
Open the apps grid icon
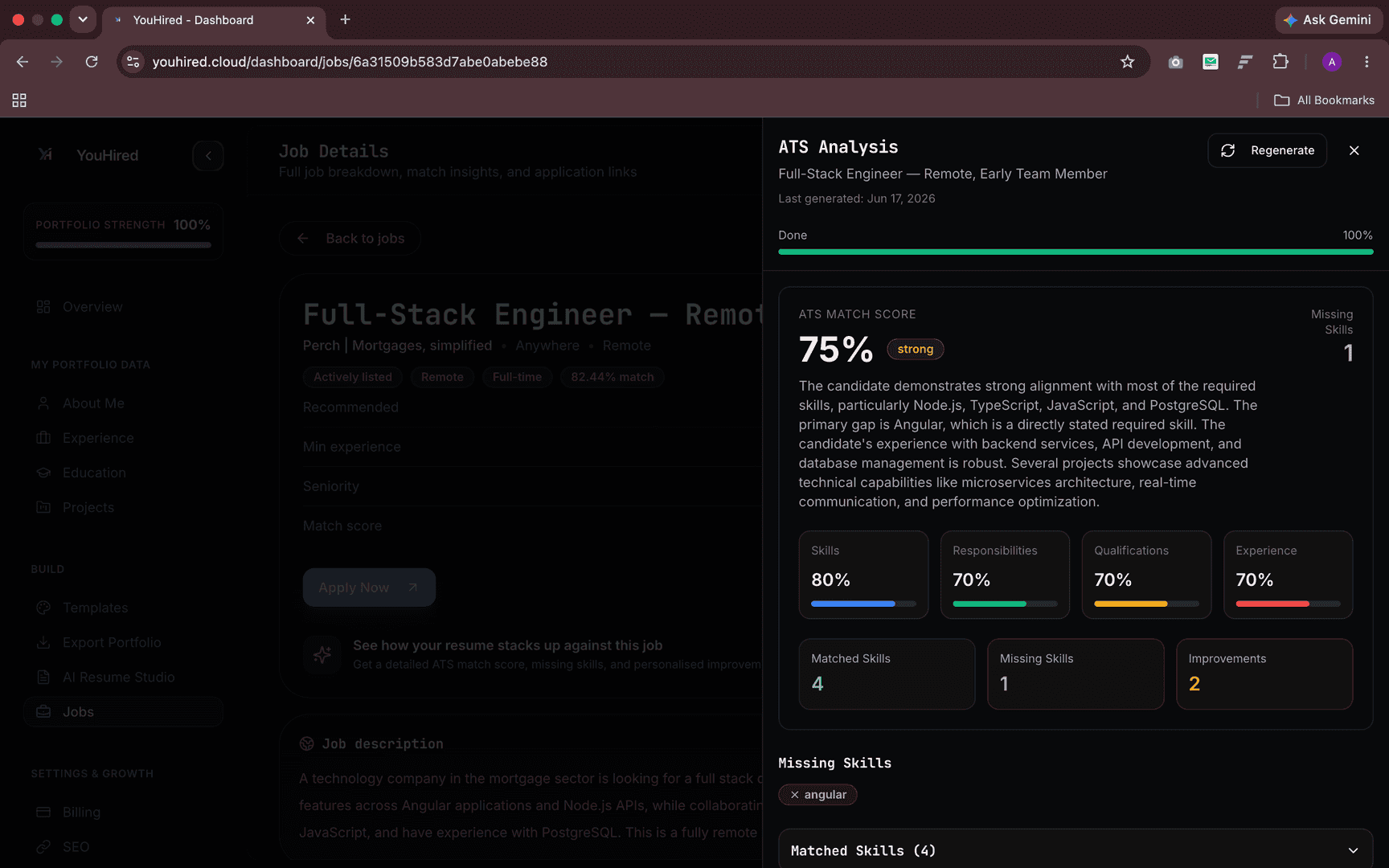coord(19,100)
